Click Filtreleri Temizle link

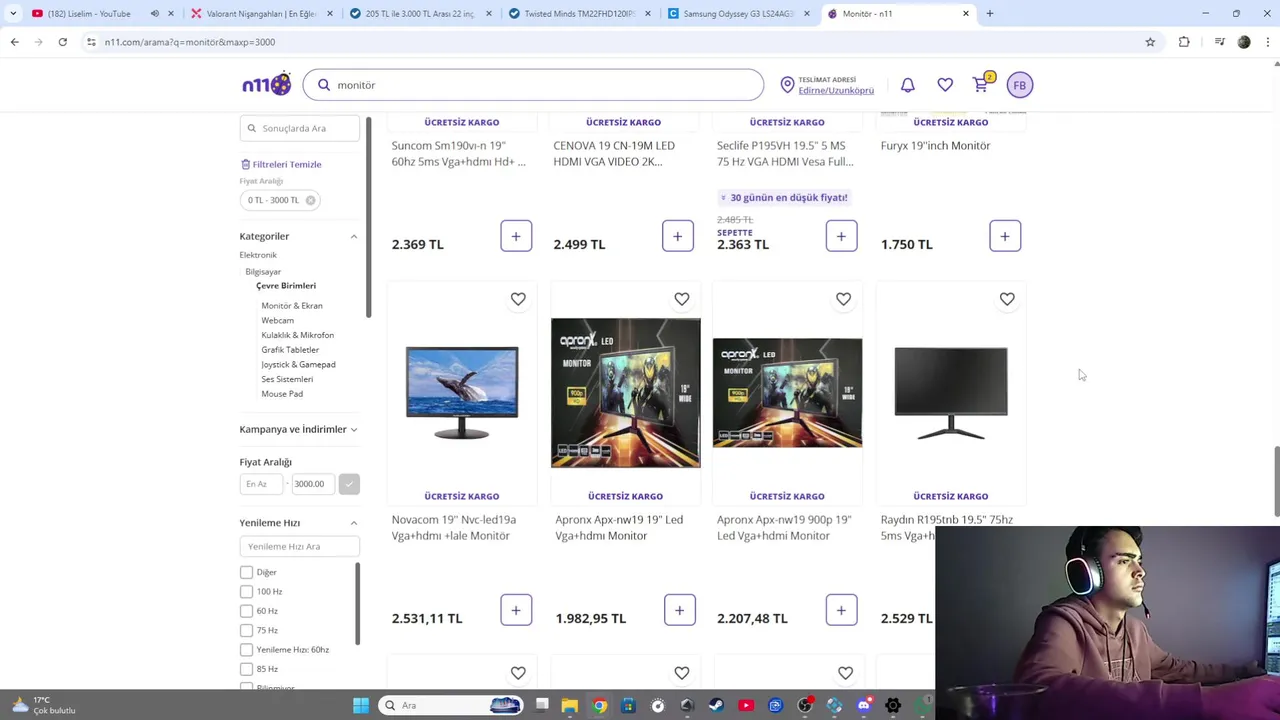tap(281, 164)
